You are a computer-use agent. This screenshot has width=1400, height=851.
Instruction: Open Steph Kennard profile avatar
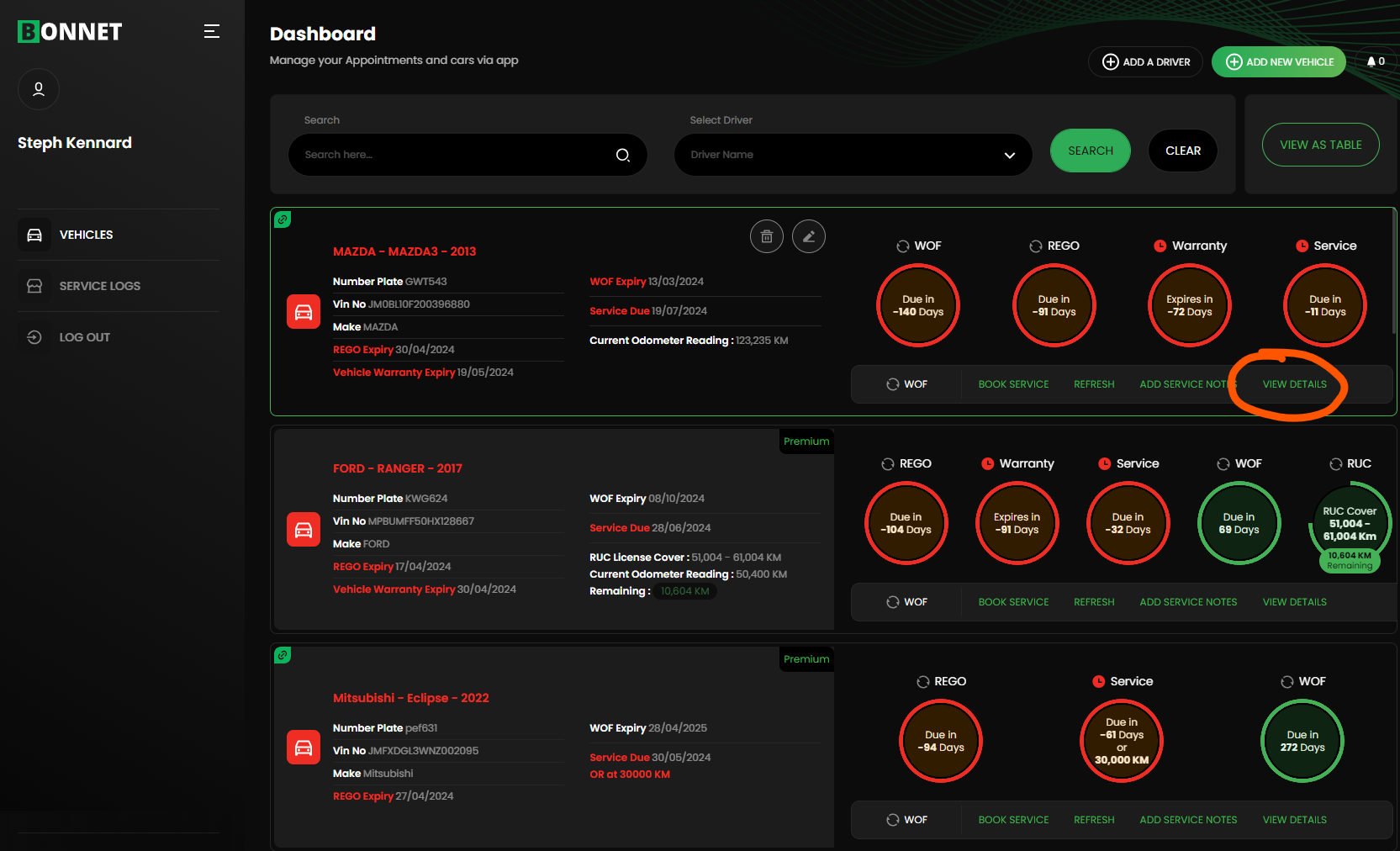39,89
